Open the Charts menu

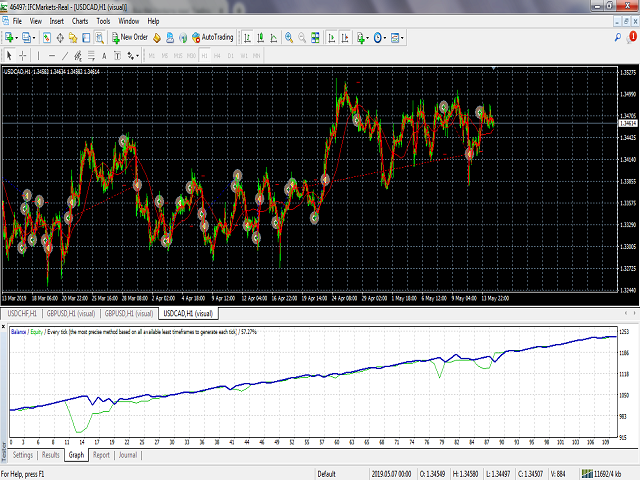coord(80,21)
